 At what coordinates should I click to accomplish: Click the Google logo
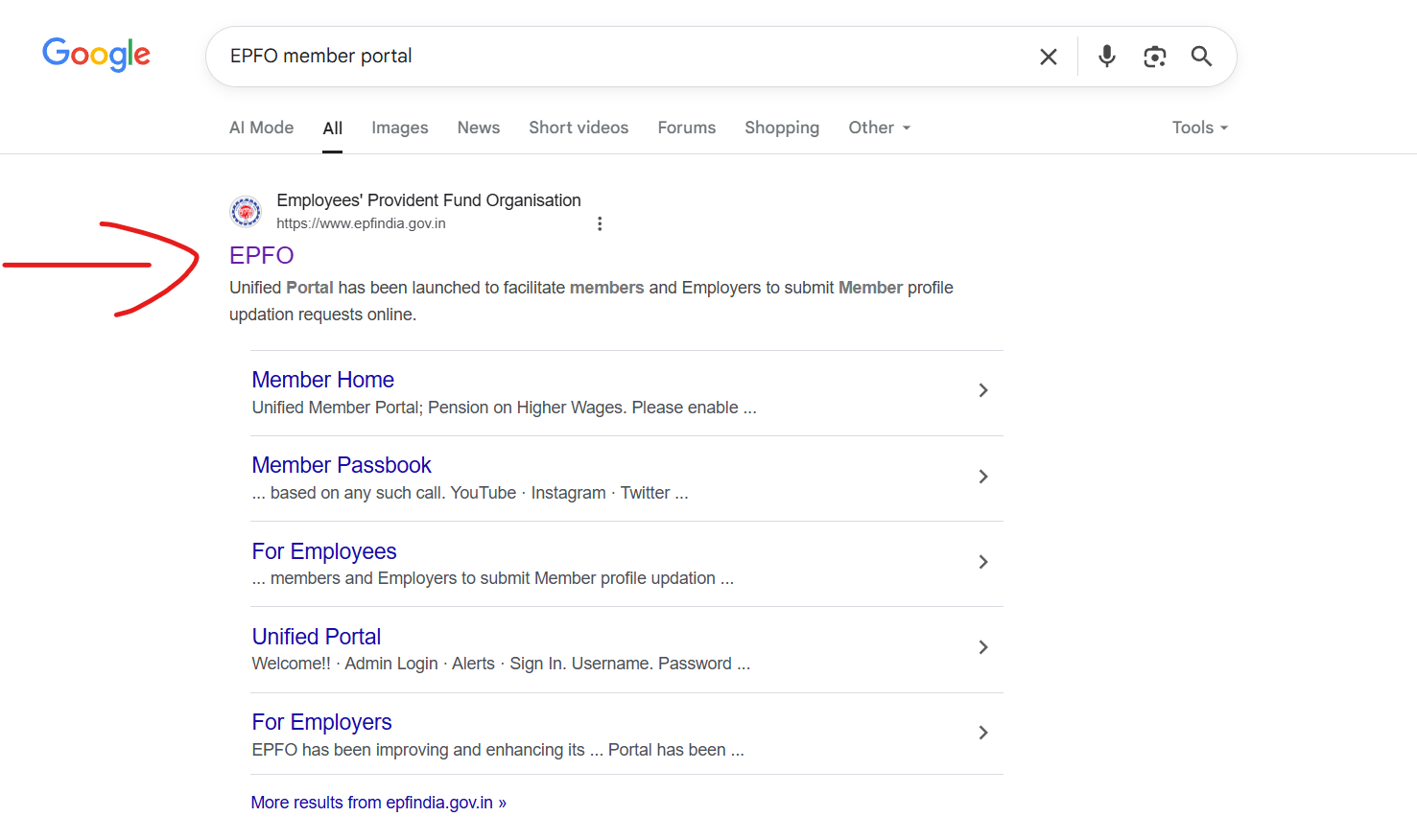tap(96, 55)
